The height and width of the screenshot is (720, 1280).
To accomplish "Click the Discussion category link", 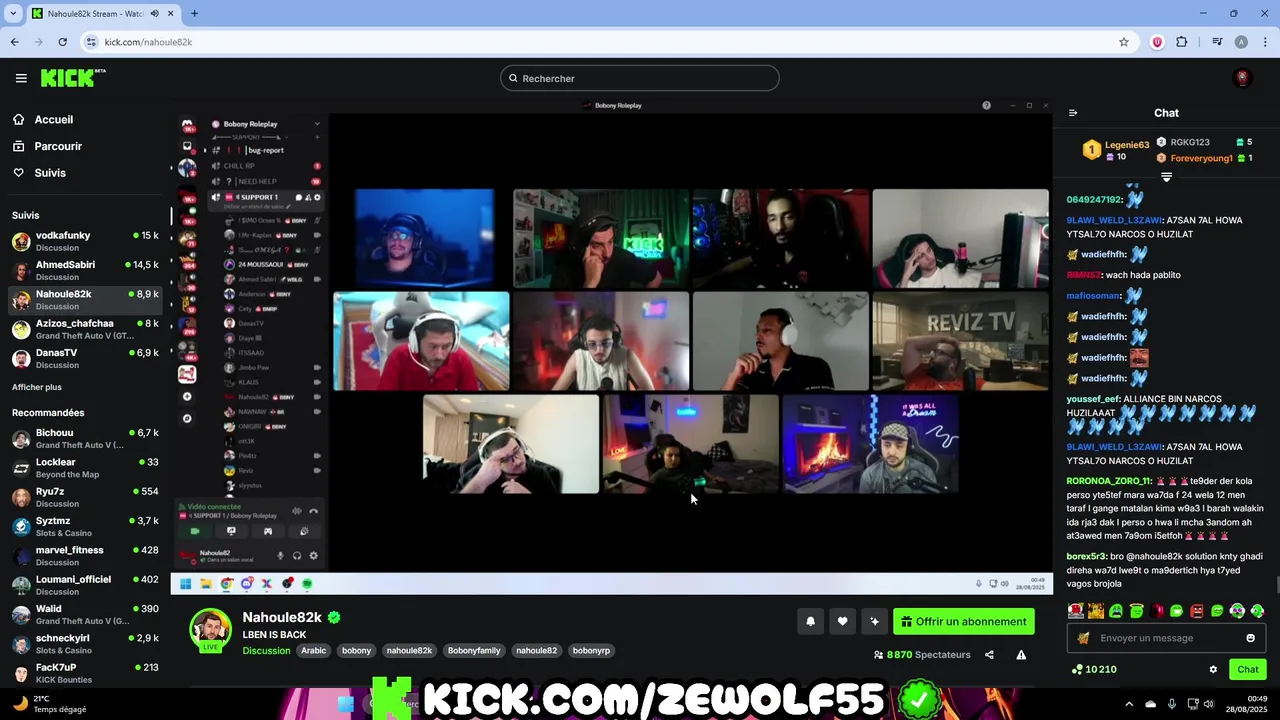I will tap(266, 650).
